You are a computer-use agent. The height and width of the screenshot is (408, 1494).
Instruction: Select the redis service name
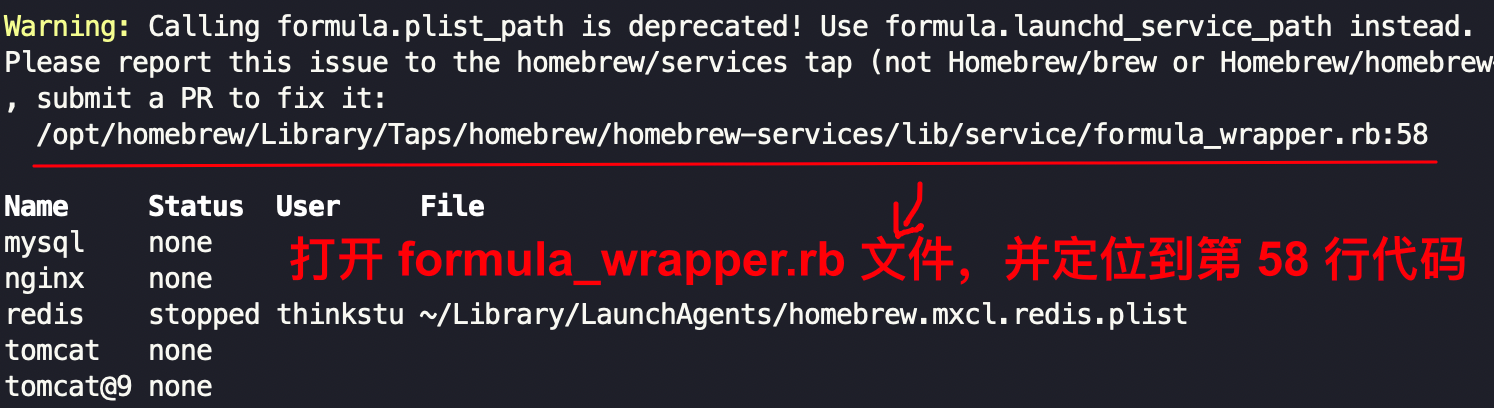point(45,314)
